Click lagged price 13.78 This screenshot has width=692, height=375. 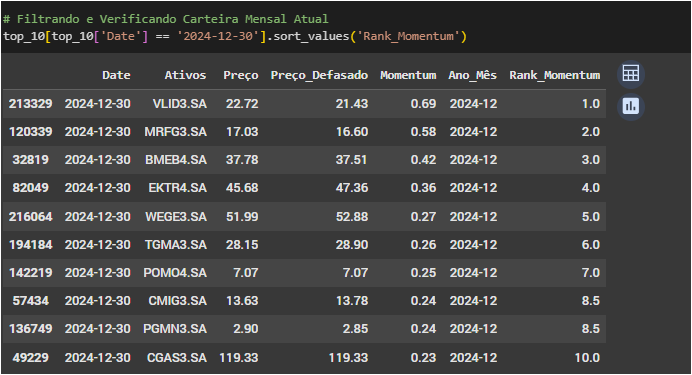coord(352,300)
